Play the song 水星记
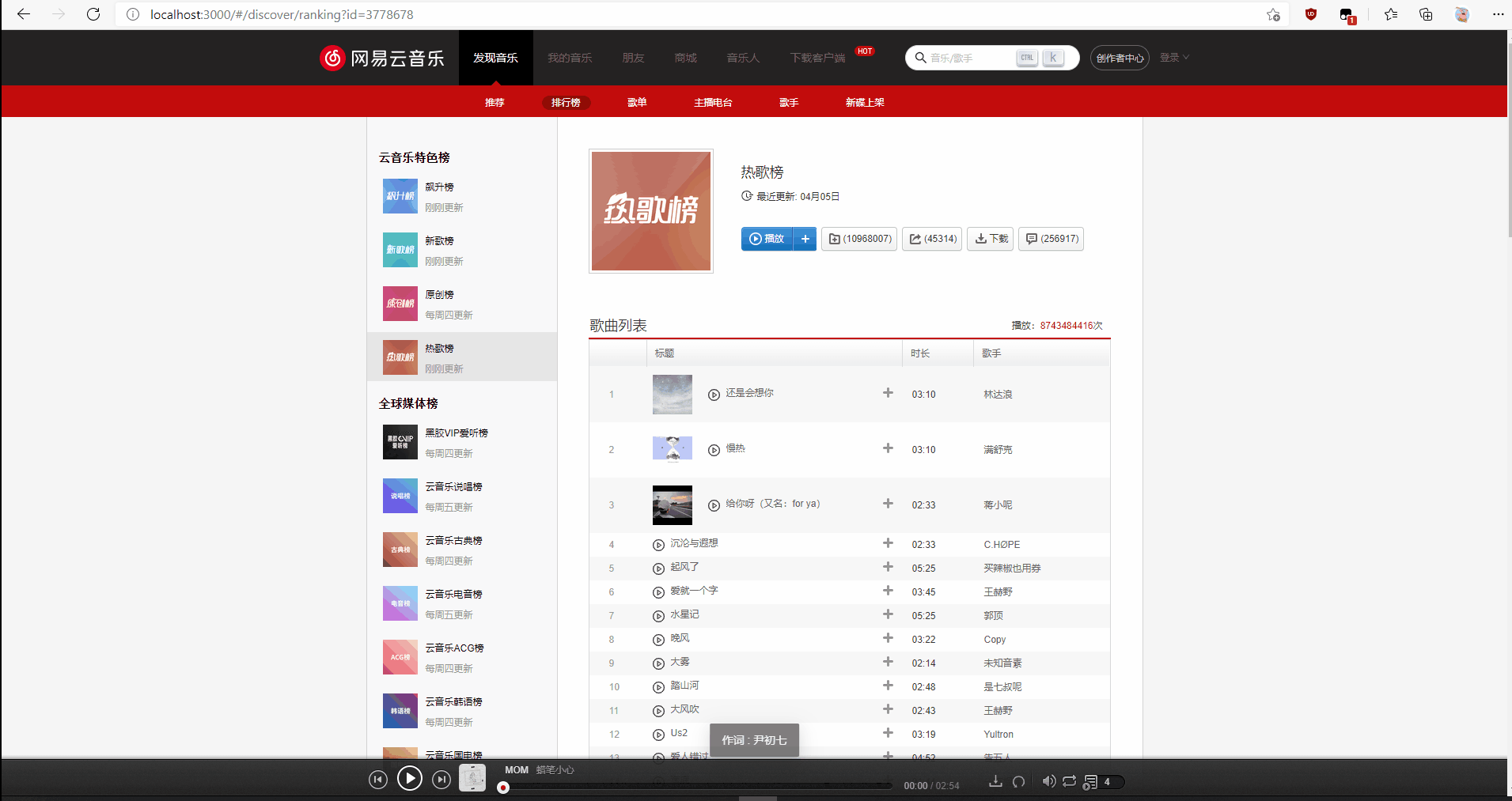 click(658, 616)
